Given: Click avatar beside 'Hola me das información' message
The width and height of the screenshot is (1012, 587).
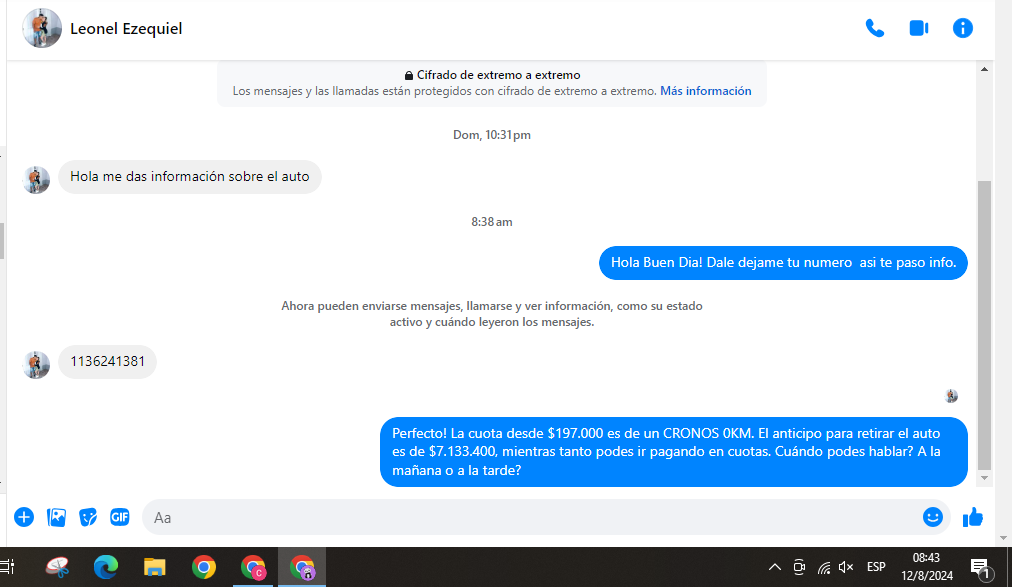Looking at the screenshot, I should point(36,180).
